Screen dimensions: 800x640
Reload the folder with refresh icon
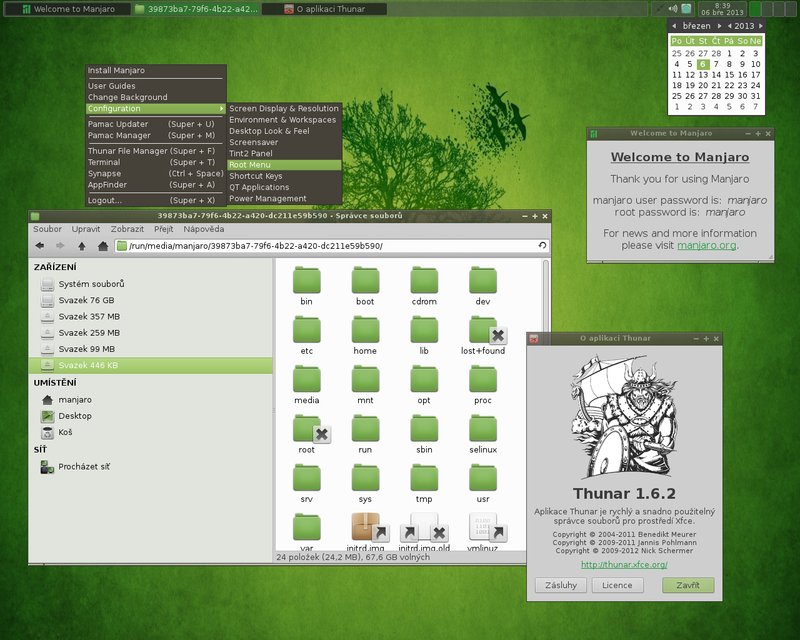542,245
